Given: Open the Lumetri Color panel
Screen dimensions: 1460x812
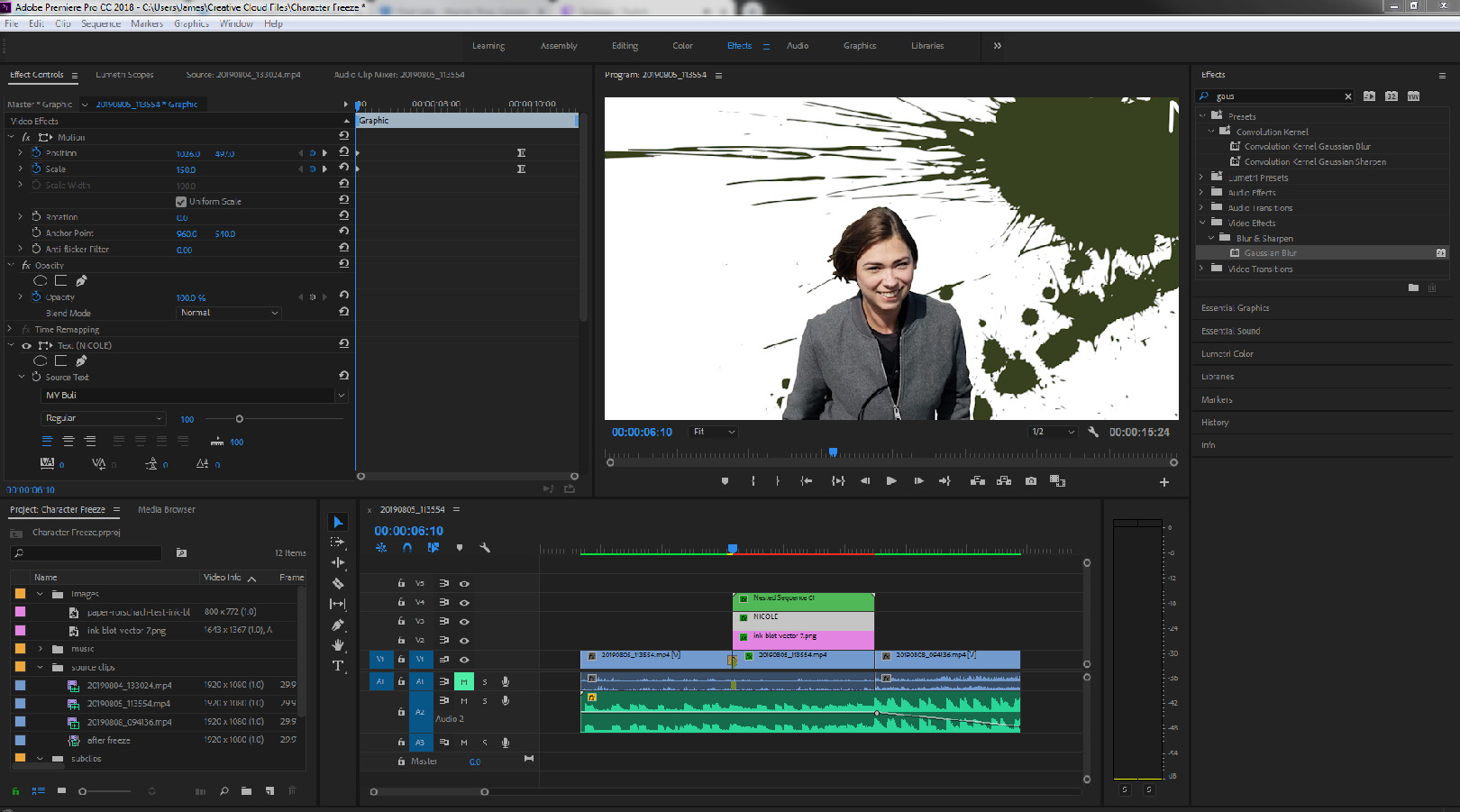Looking at the screenshot, I should point(1227,354).
